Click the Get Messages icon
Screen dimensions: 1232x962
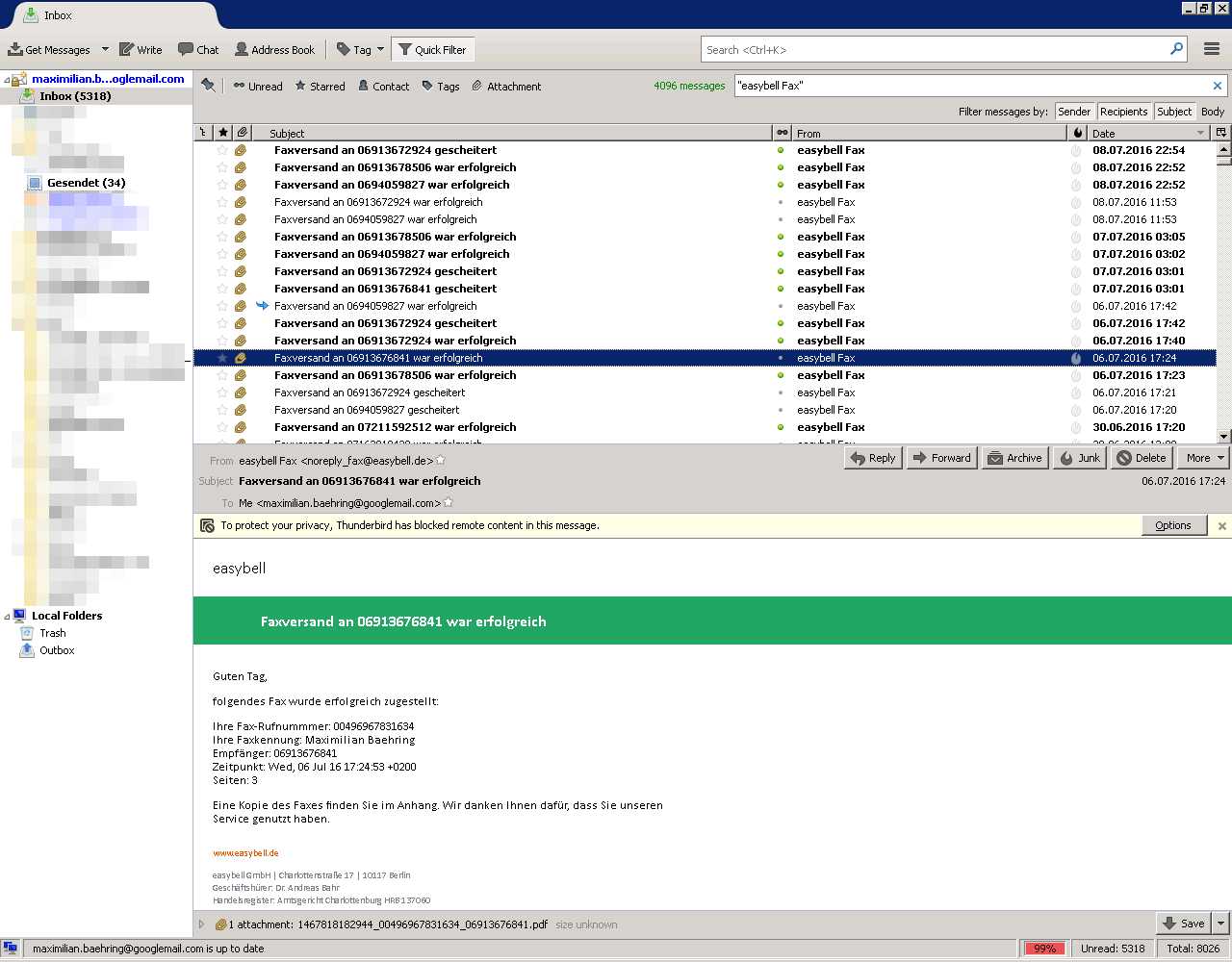pyautogui.click(x=16, y=50)
